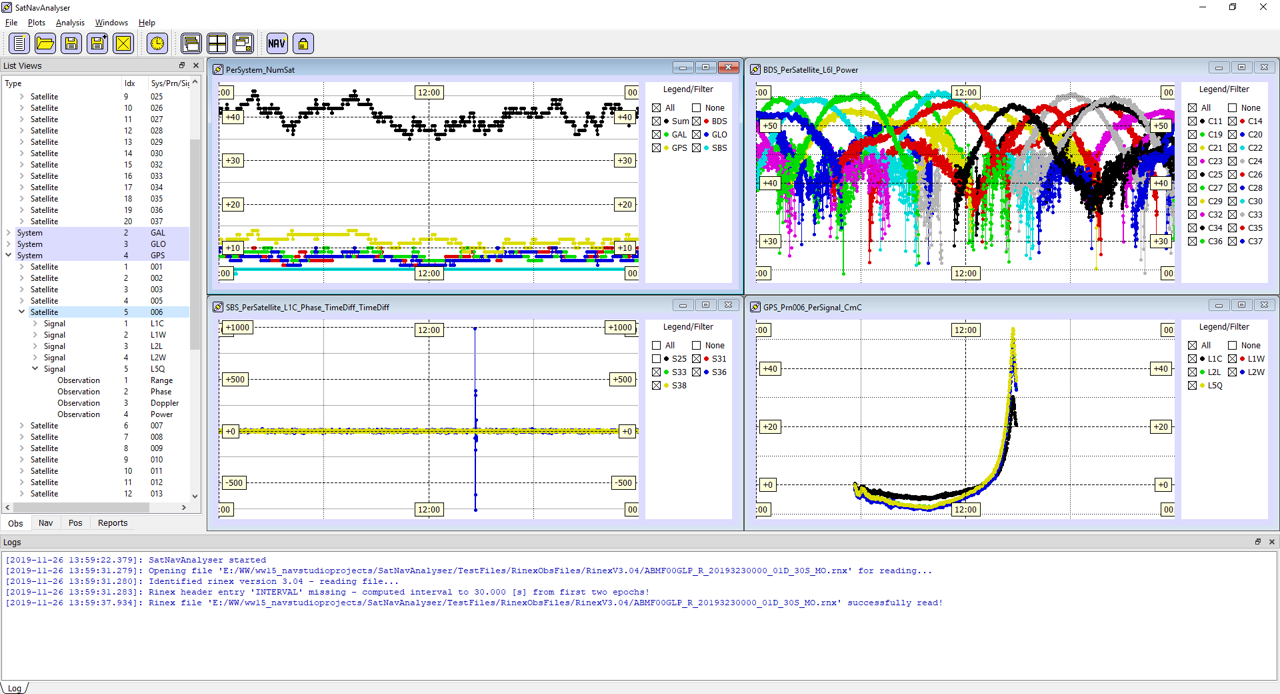The image size is (1280, 694).
Task: Click the yellow GPS color marker in legend
Action: [665, 148]
